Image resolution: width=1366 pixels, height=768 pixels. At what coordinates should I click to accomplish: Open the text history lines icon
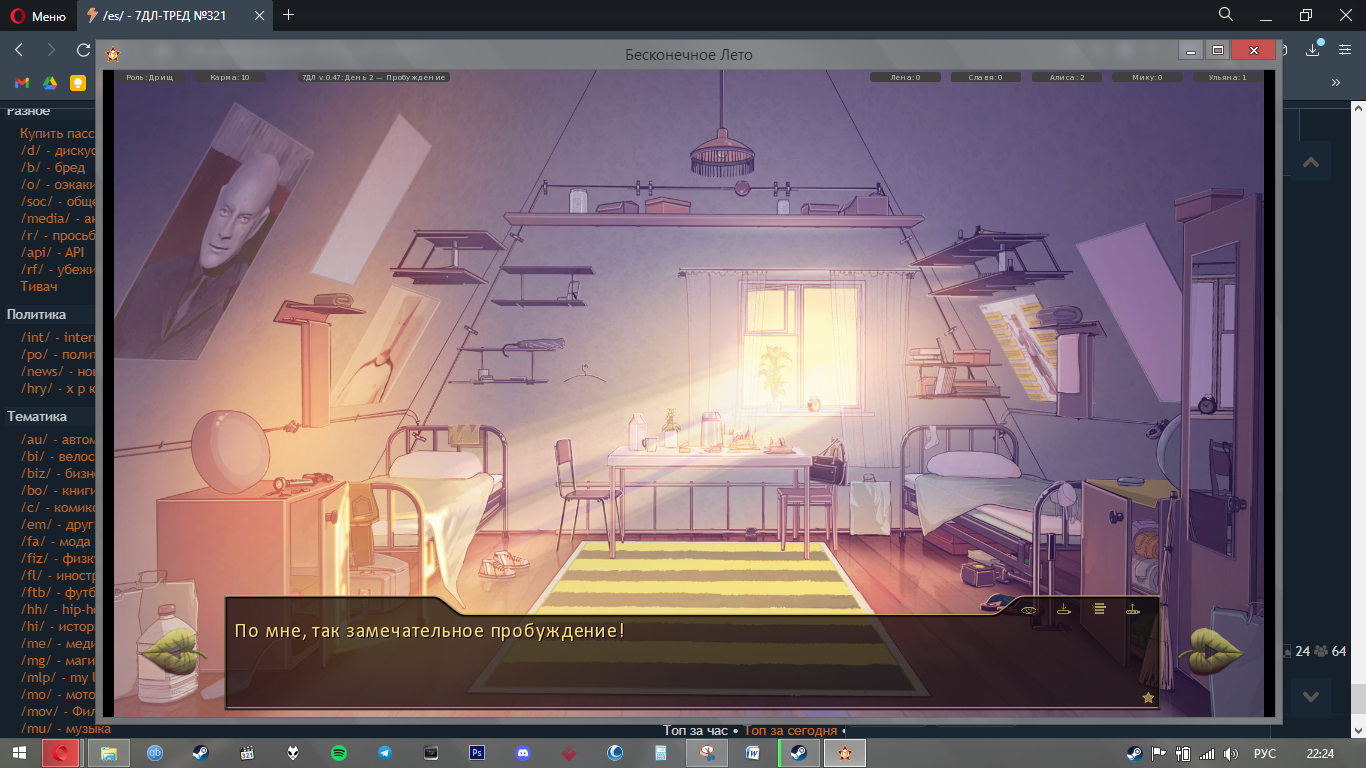click(1100, 608)
